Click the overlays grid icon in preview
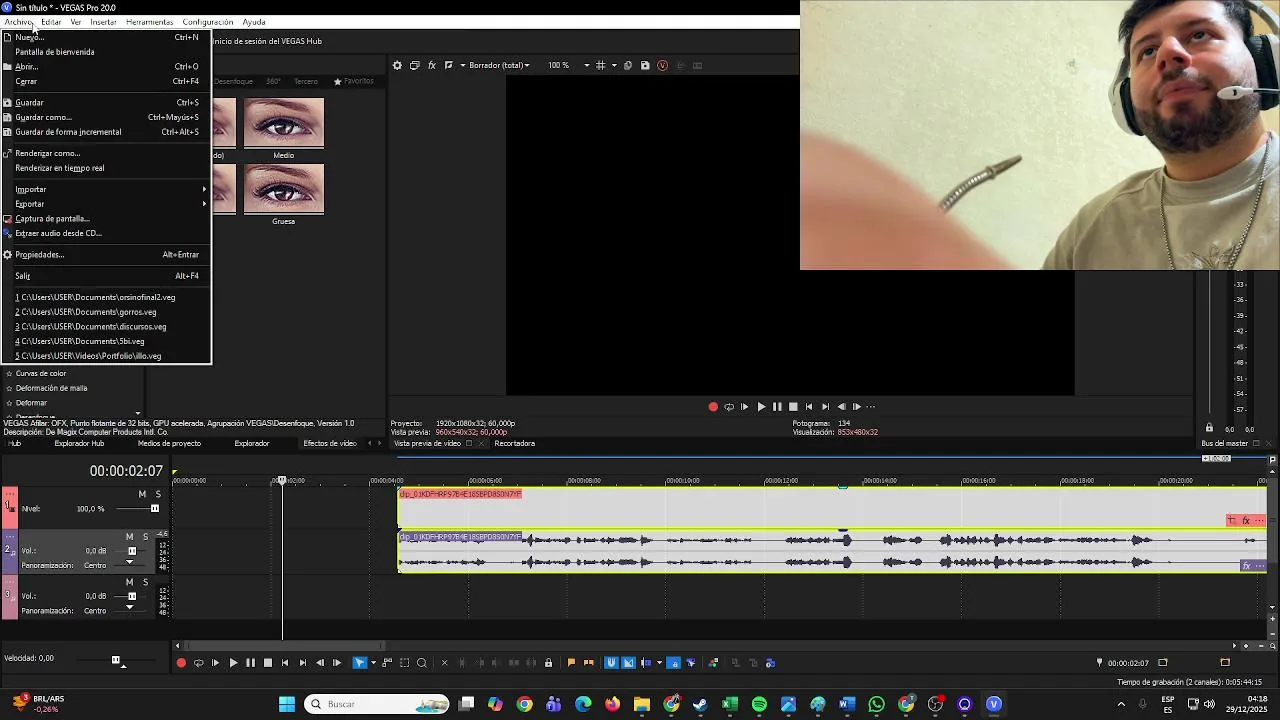 pyautogui.click(x=600, y=65)
